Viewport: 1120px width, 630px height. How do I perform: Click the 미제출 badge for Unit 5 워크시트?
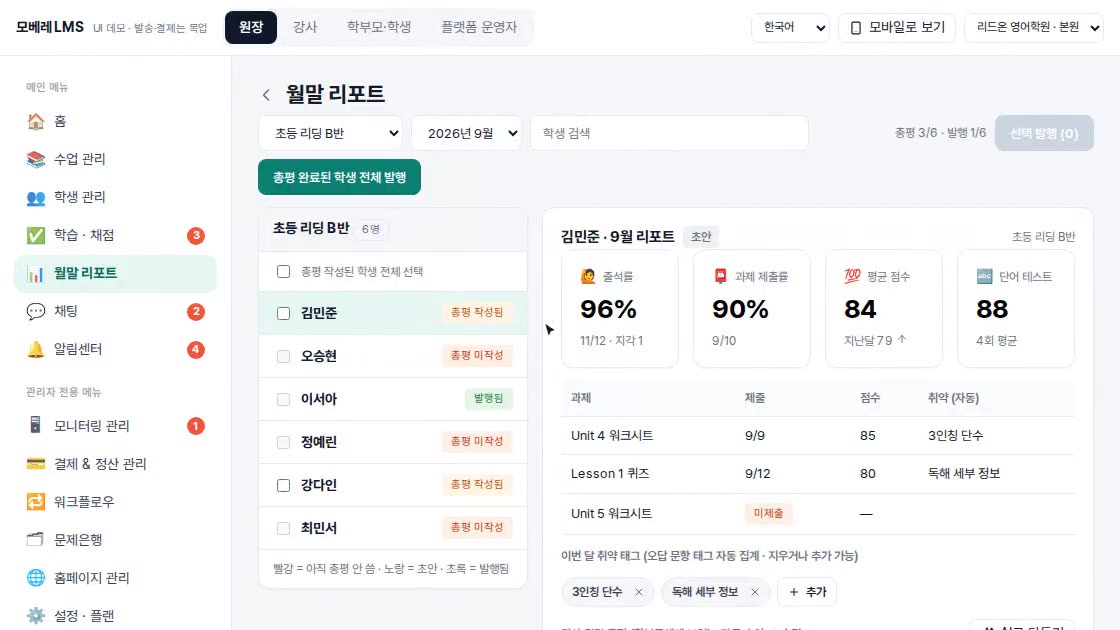click(x=768, y=514)
